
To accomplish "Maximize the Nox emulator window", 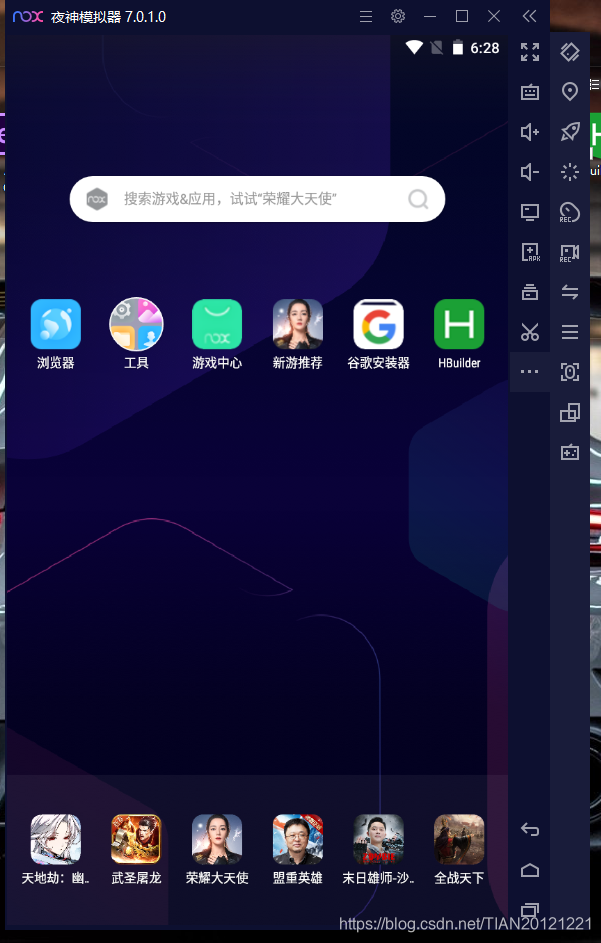I will [x=462, y=16].
